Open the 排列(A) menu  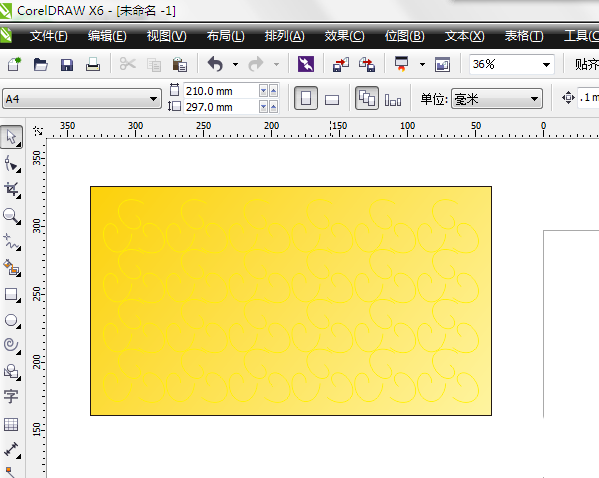[285, 36]
